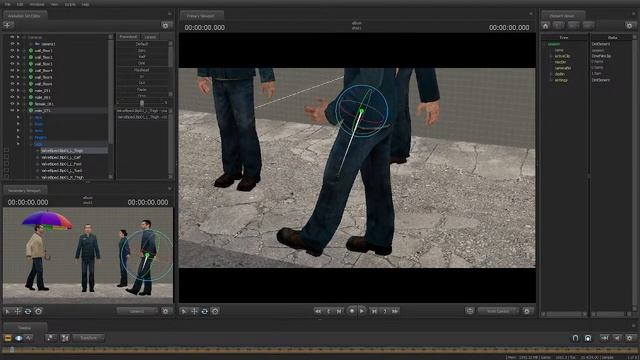The width and height of the screenshot is (640, 360).
Task: Collapse the Legs control group
Action: click(31, 144)
